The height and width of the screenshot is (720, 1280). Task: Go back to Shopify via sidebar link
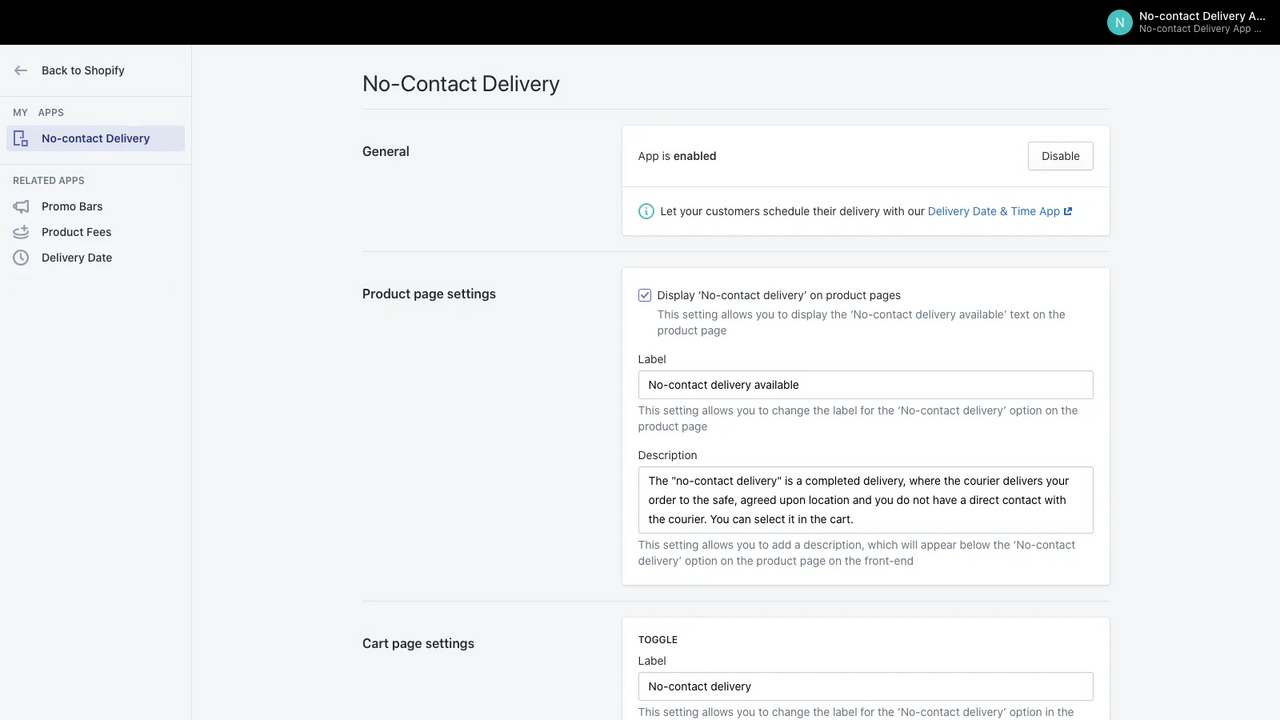point(83,70)
